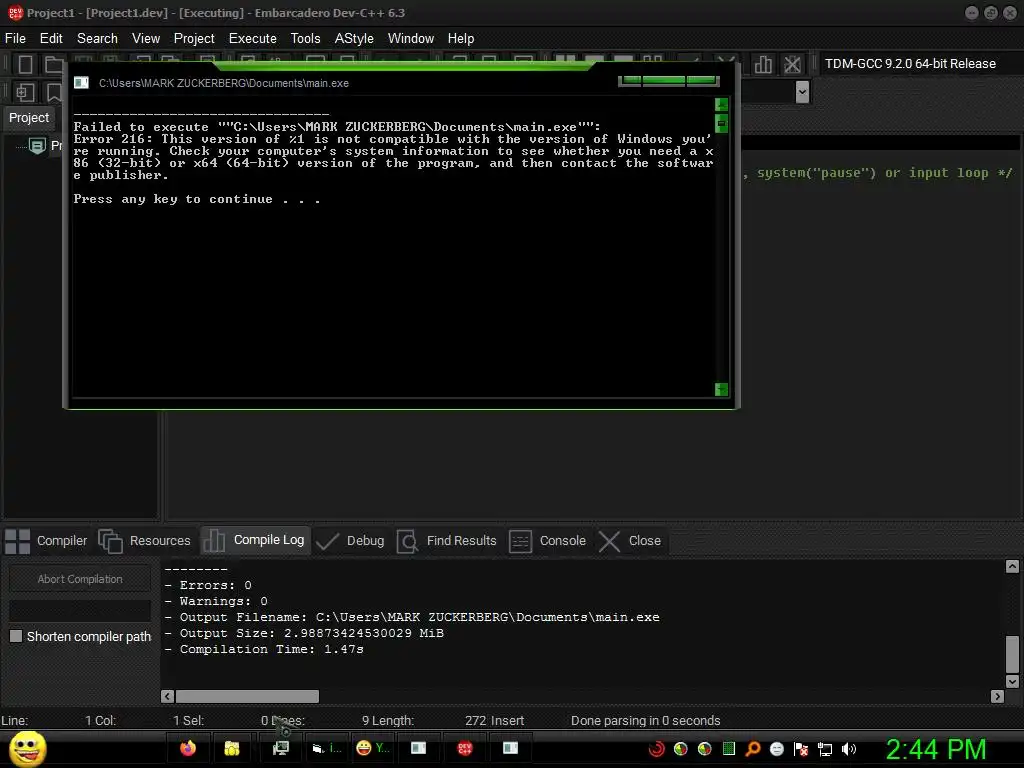Click the console window scroll down arrow
Viewport: 1024px width, 768px height.
click(722, 390)
